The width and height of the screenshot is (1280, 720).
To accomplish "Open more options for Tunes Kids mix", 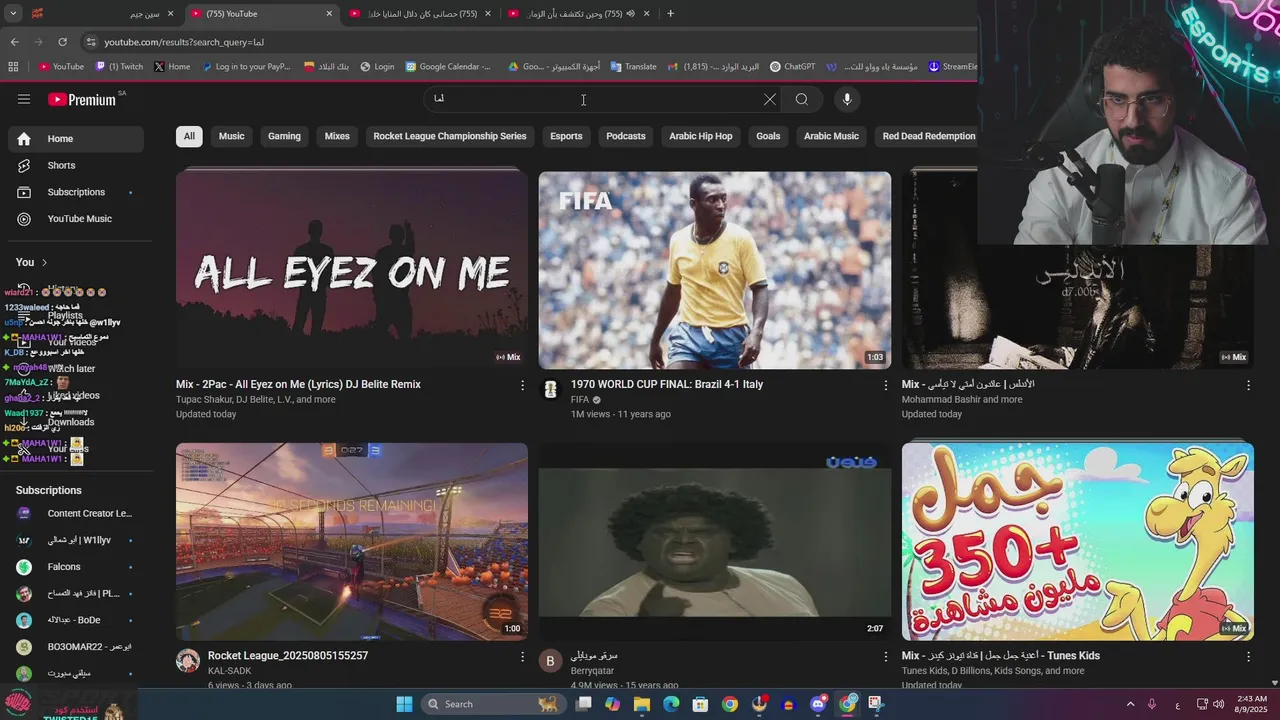I will coord(1248,656).
